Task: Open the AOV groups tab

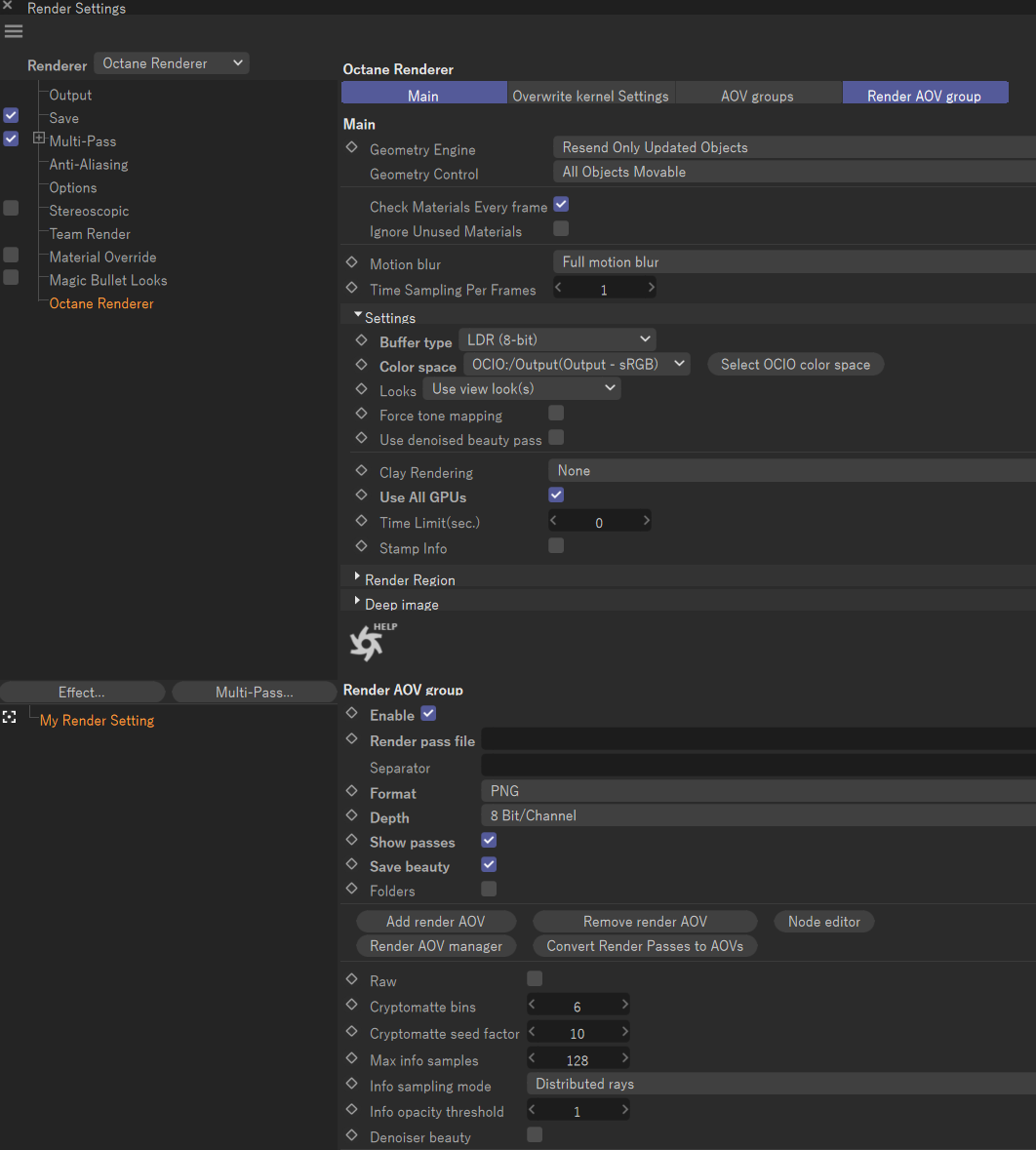Action: pyautogui.click(x=758, y=93)
